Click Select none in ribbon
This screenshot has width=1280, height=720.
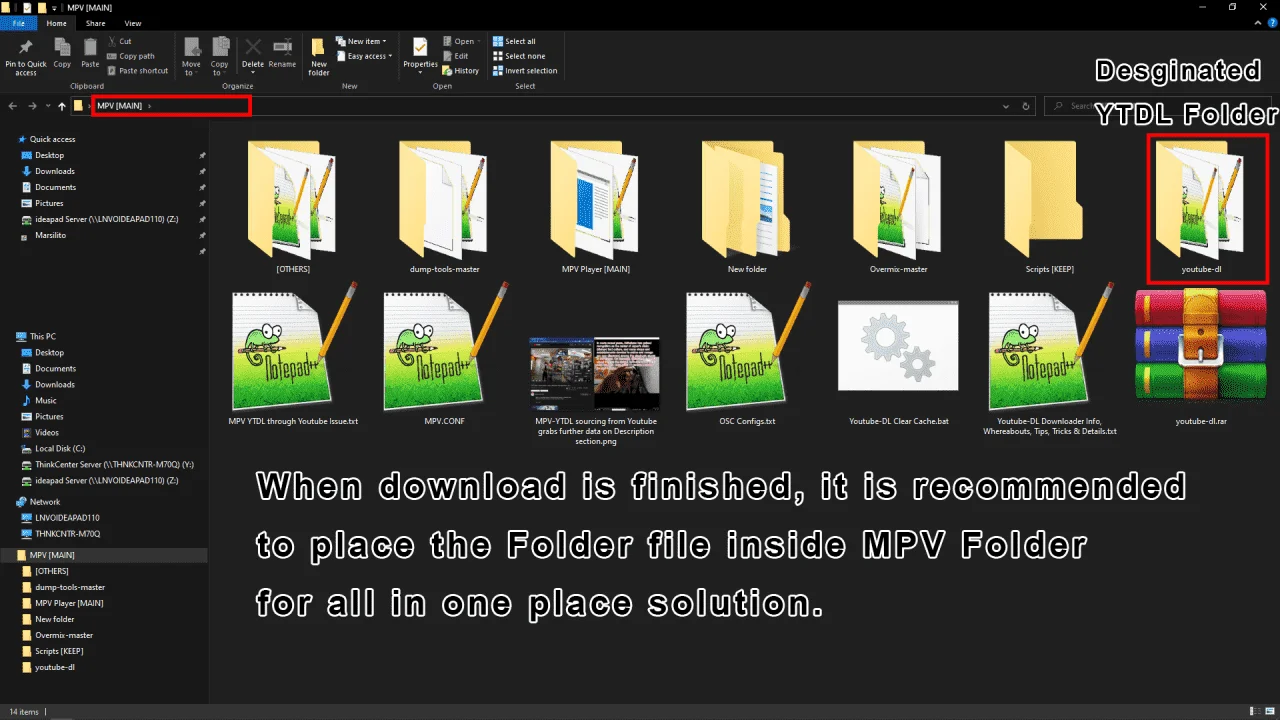tap(518, 56)
